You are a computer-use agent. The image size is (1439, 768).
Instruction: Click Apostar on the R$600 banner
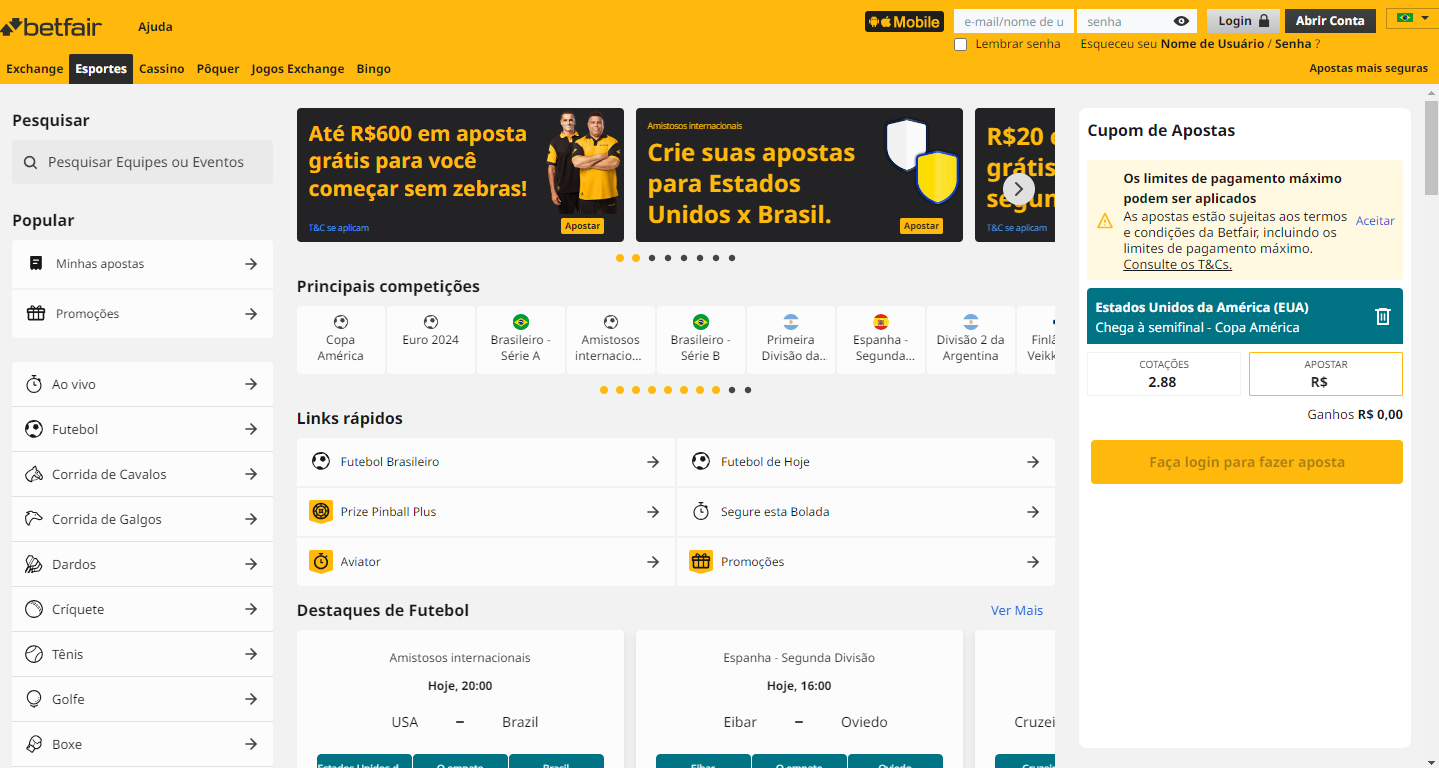click(x=582, y=226)
